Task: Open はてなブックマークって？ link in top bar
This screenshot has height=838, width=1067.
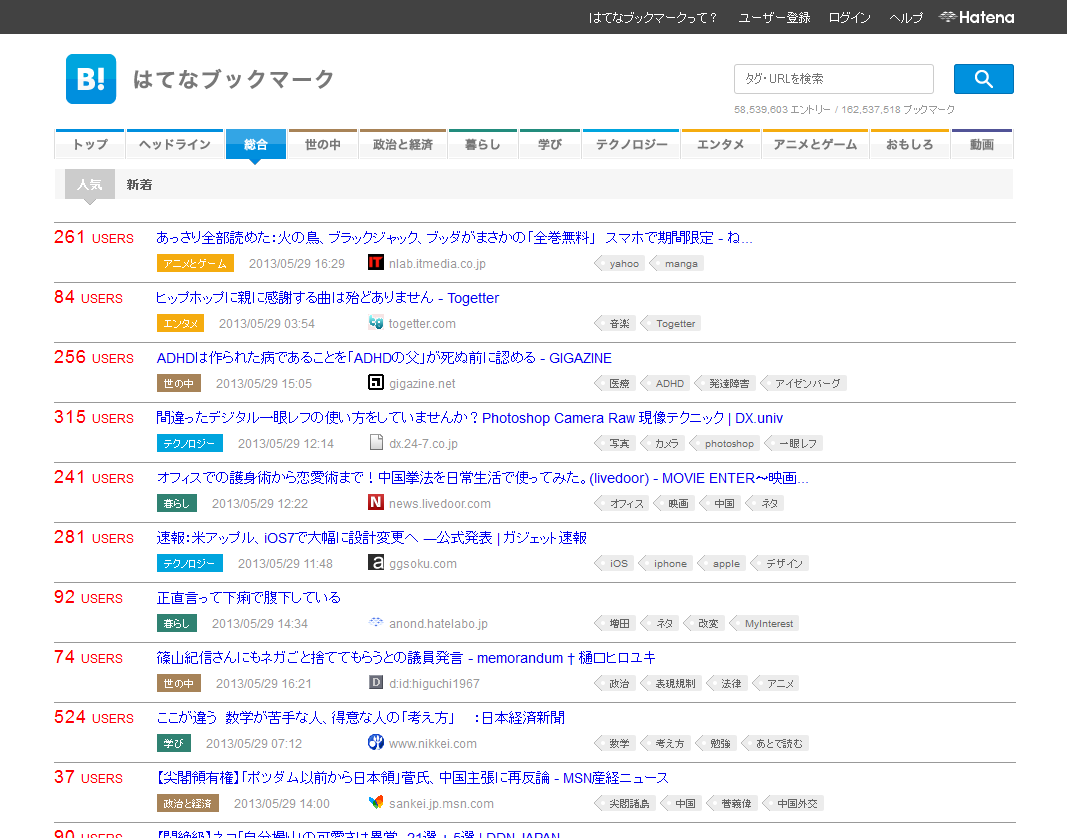Action: pos(653,18)
